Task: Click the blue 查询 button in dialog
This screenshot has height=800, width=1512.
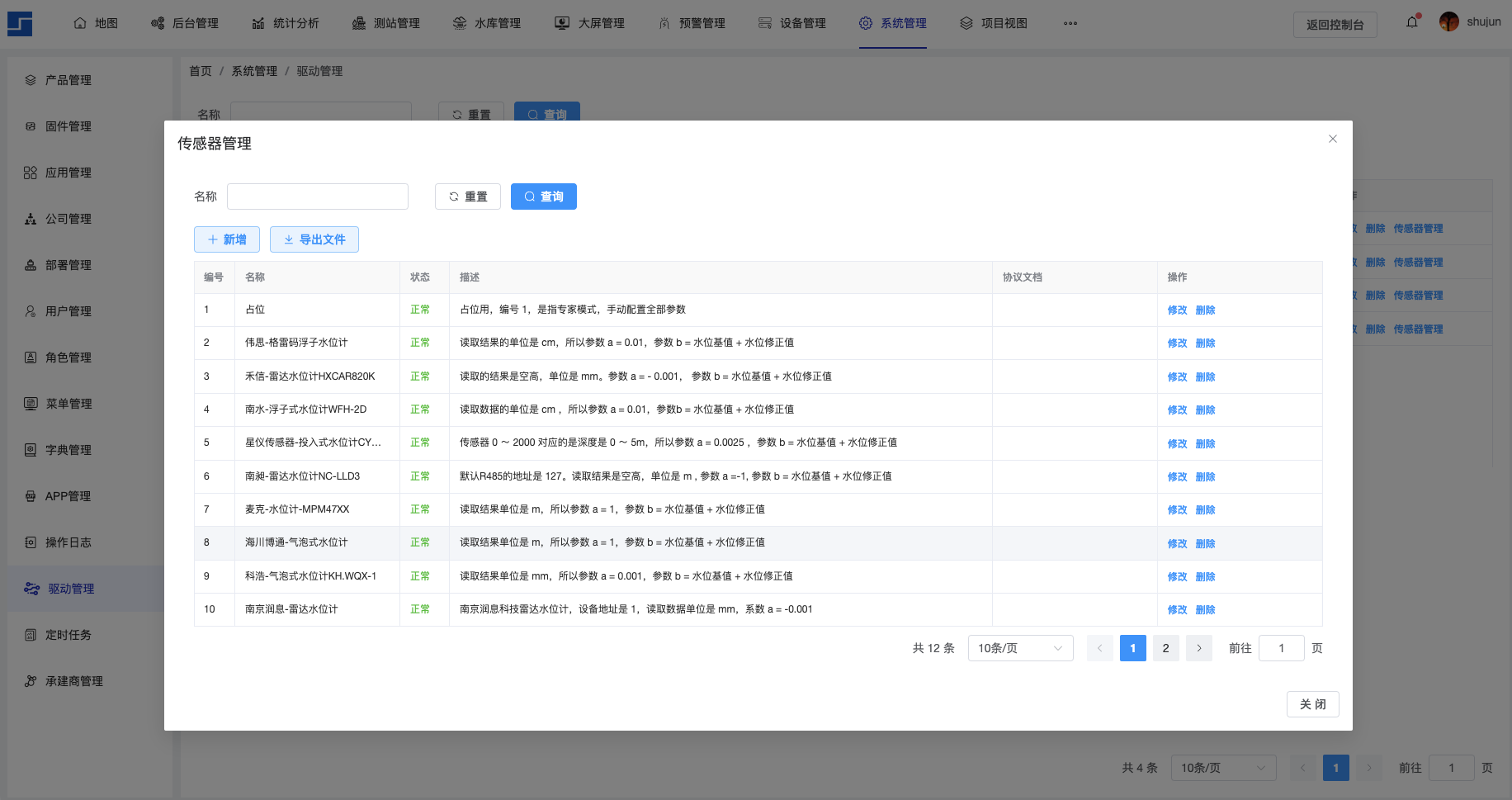Action: click(544, 196)
